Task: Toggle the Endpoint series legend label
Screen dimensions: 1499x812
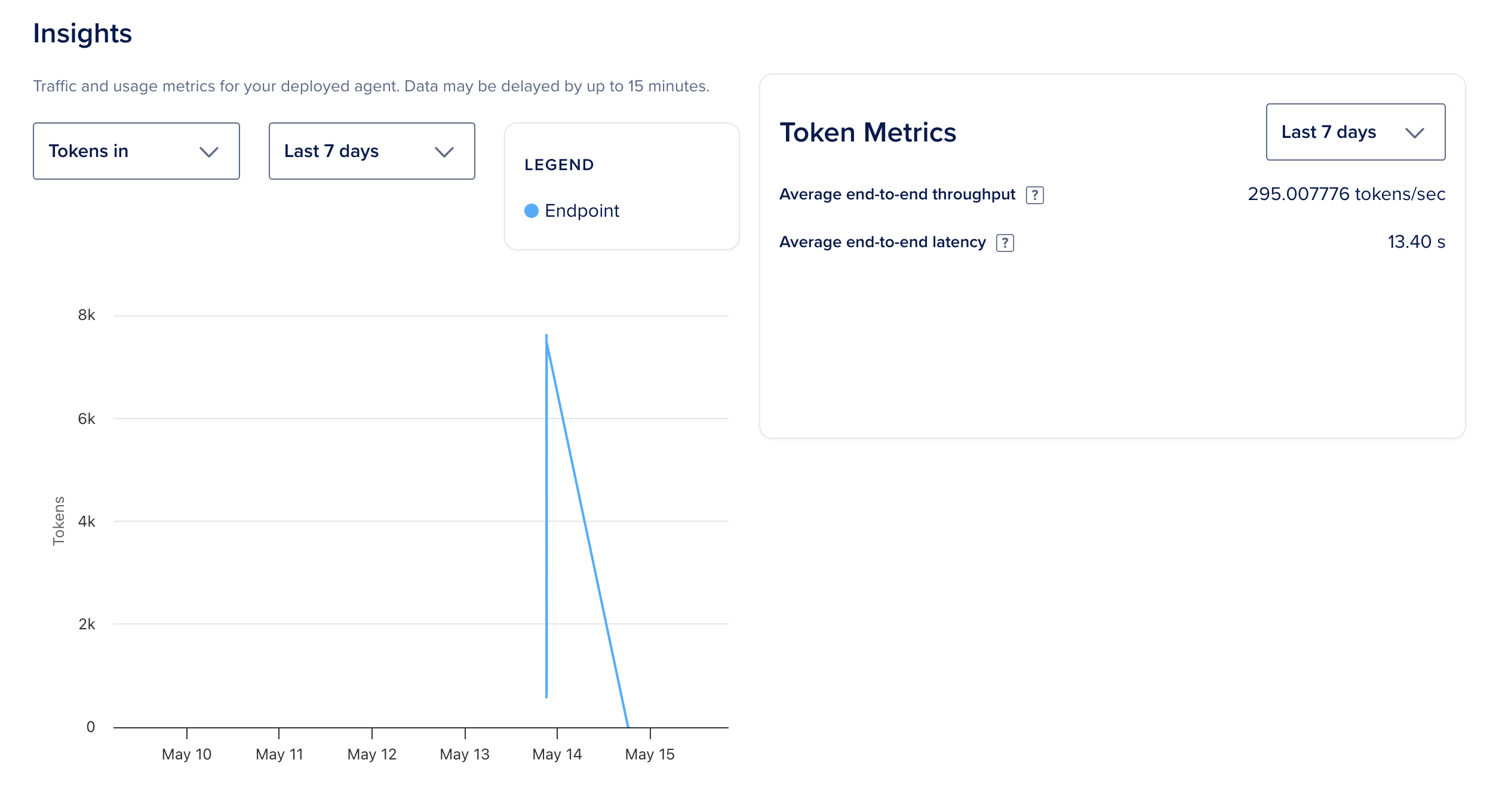Action: click(x=582, y=211)
